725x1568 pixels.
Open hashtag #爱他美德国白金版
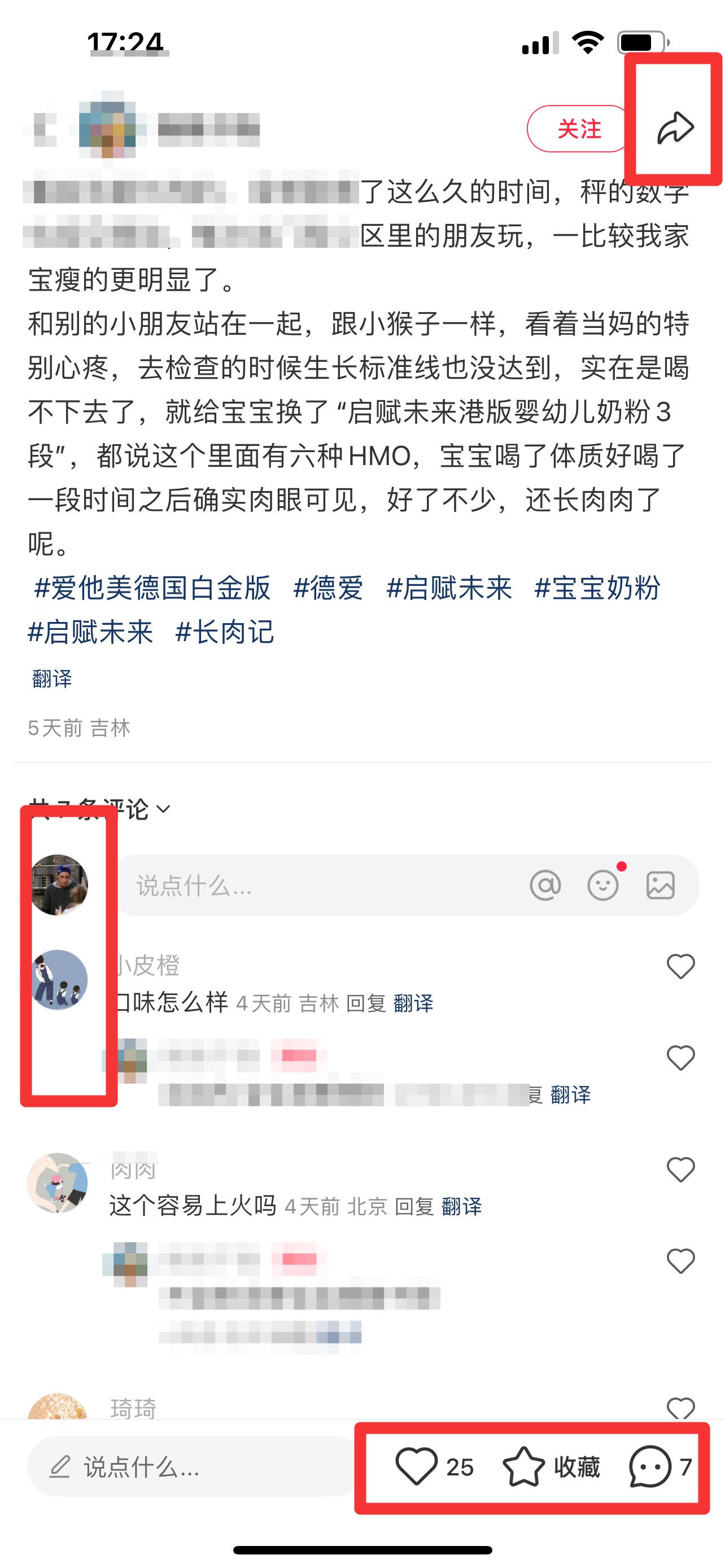pos(152,588)
